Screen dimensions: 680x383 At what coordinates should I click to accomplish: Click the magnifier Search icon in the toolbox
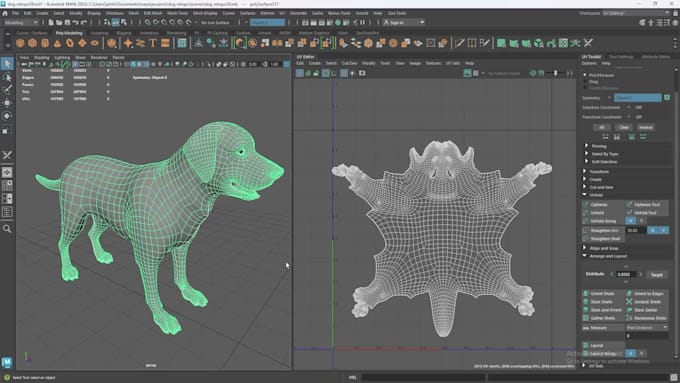coord(7,229)
